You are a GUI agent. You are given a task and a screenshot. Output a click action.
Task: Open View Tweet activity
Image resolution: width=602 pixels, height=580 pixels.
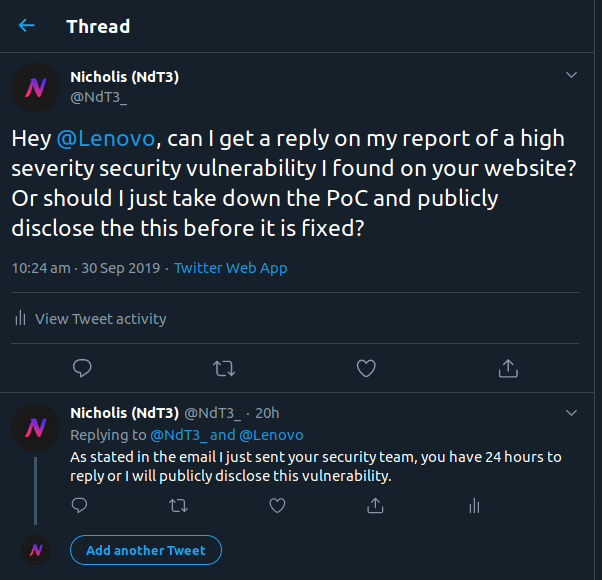(x=91, y=319)
